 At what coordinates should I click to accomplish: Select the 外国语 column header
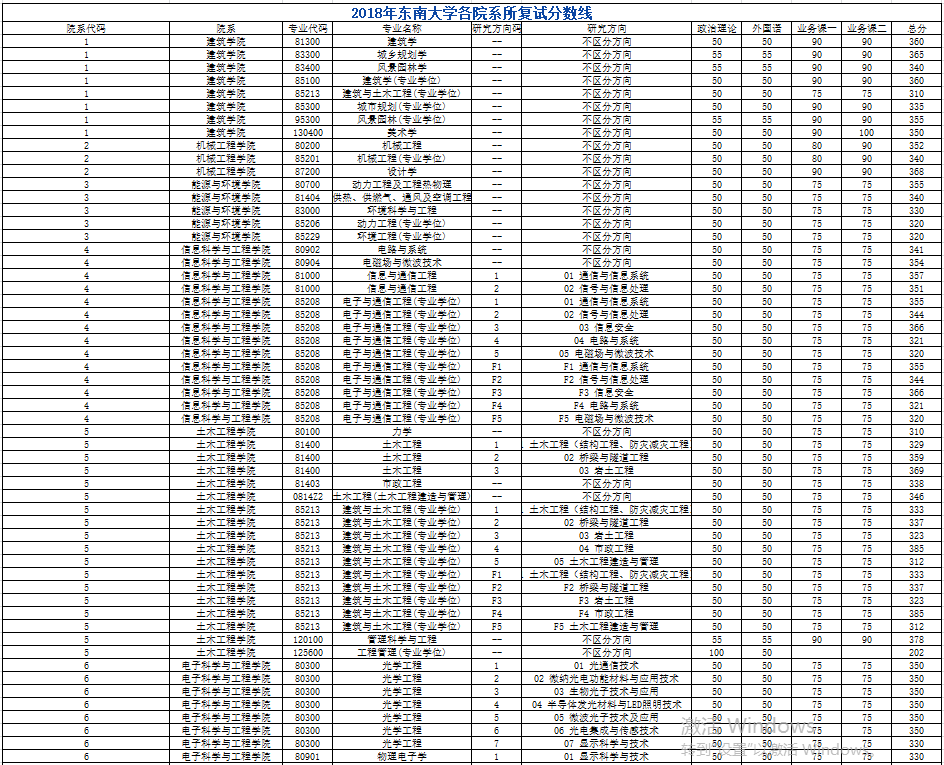click(x=767, y=28)
